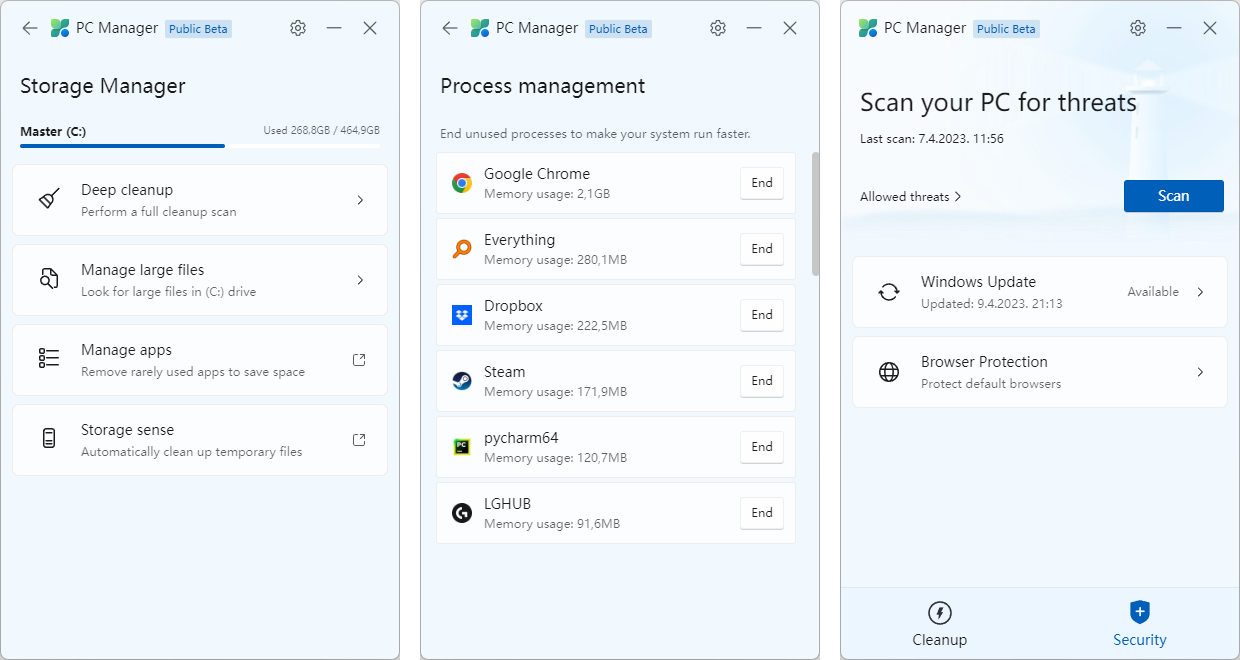Viewport: 1240px width, 660px height.
Task: Click the Storage sense phone icon
Action: 49,438
